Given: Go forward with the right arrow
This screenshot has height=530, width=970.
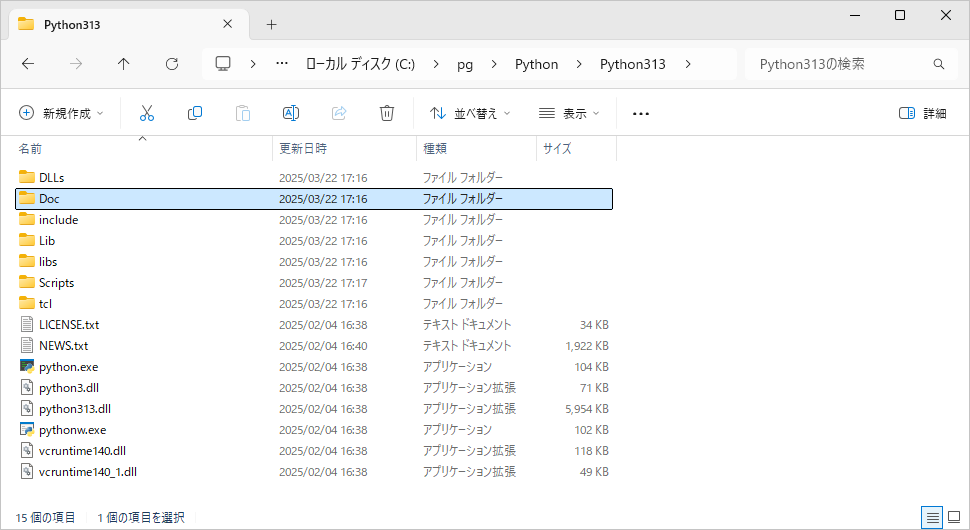Looking at the screenshot, I should click(76, 64).
